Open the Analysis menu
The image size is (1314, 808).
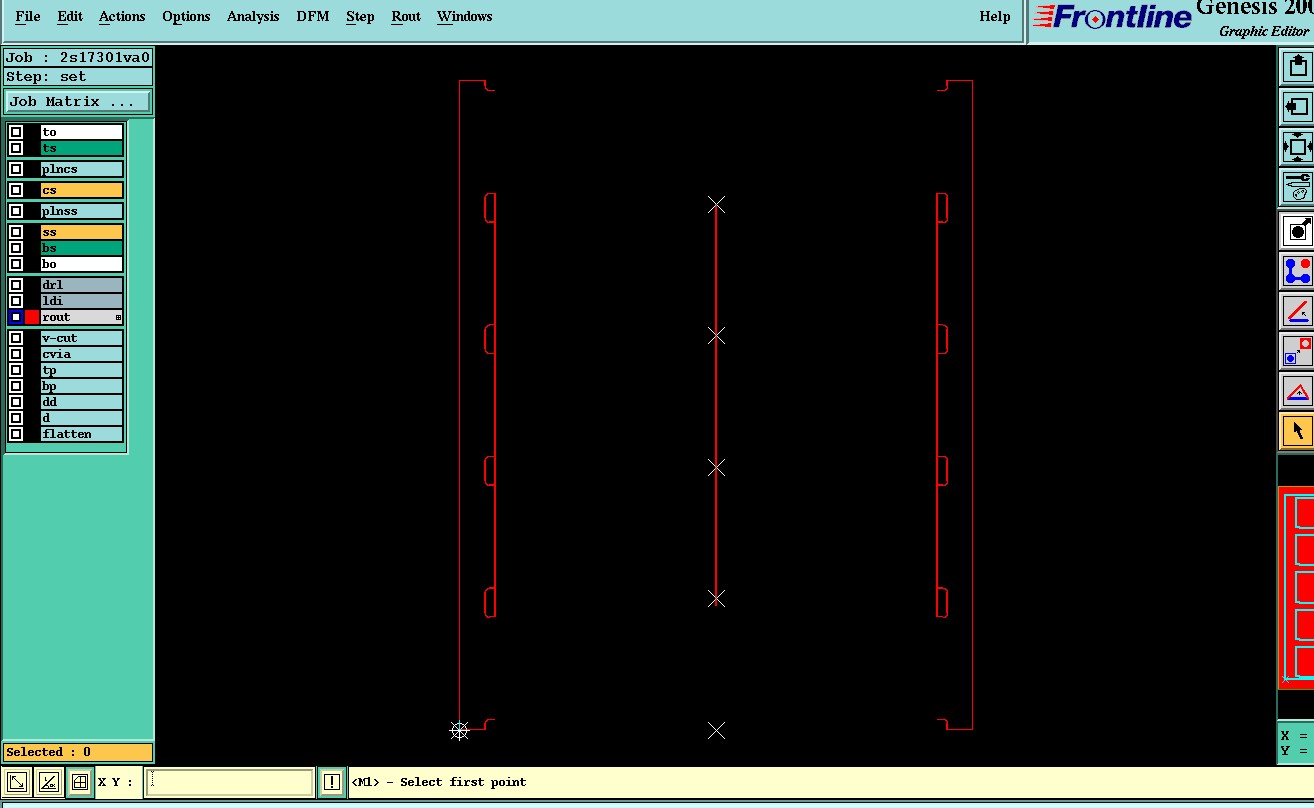pos(253,16)
